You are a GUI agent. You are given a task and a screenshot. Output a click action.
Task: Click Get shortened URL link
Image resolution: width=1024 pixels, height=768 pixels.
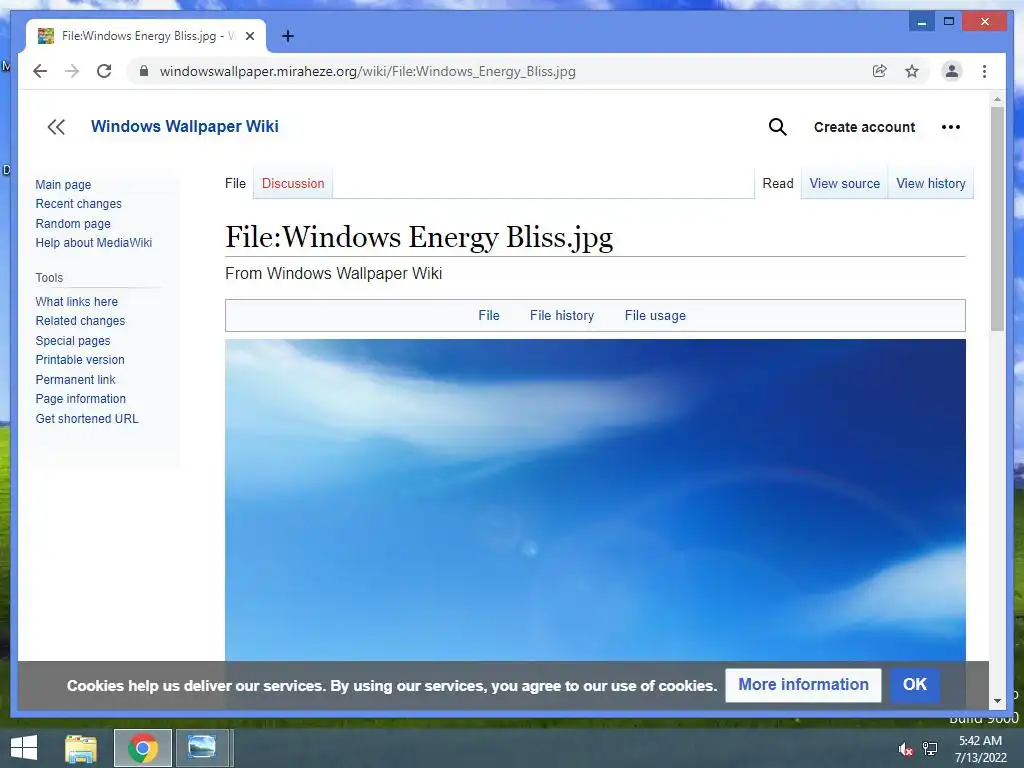click(87, 419)
